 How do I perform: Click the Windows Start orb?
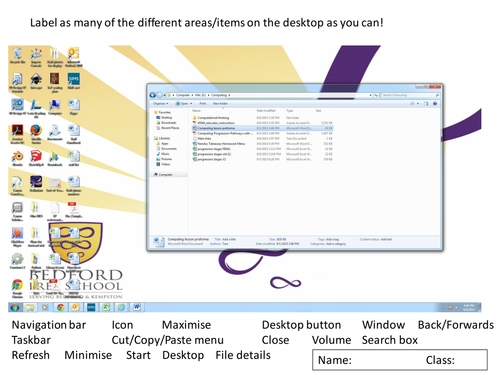(14, 307)
